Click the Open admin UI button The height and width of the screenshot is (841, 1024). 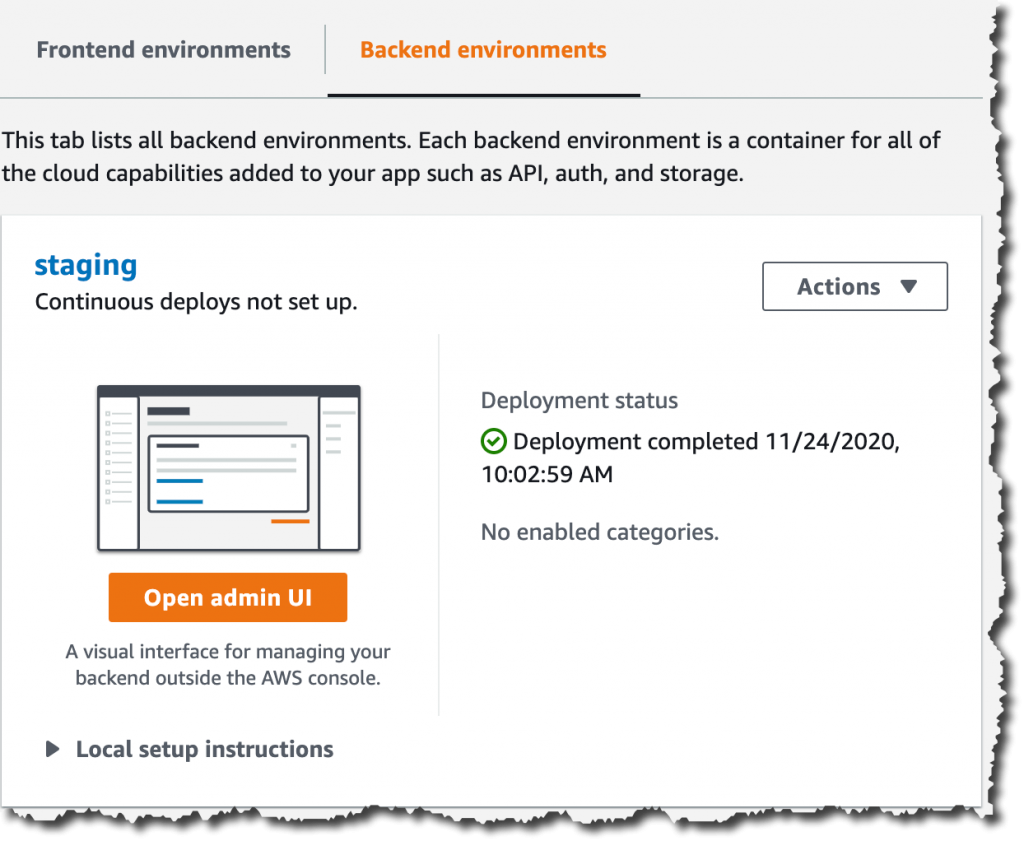point(228,597)
